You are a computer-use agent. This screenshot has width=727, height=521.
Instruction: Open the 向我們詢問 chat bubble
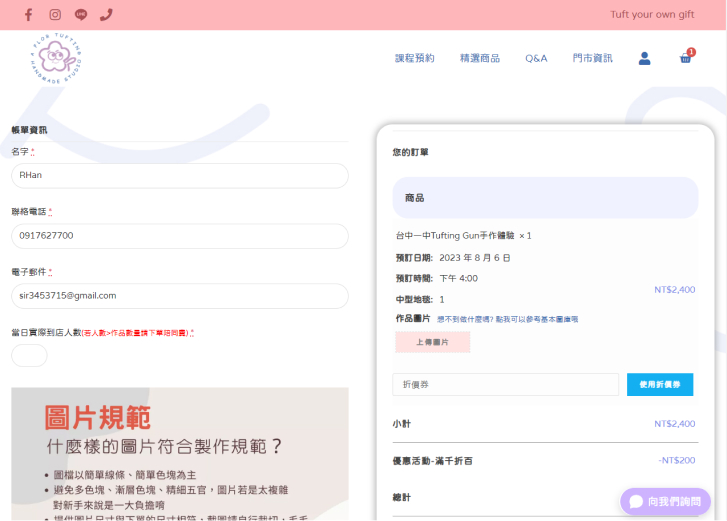point(665,501)
